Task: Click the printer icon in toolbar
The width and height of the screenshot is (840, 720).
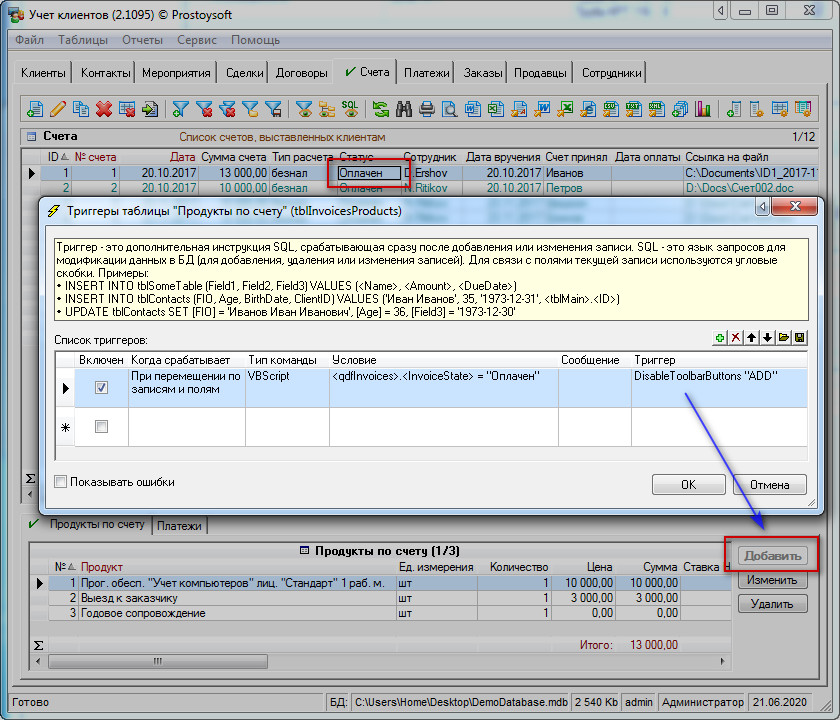Action: coord(427,109)
